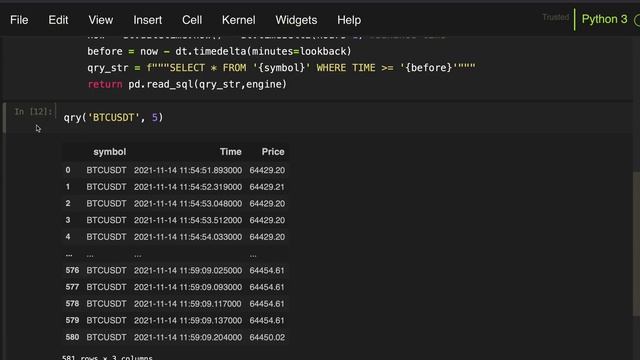Image resolution: width=640 pixels, height=360 pixels.
Task: Open the Widgets menu
Action: 296,20
